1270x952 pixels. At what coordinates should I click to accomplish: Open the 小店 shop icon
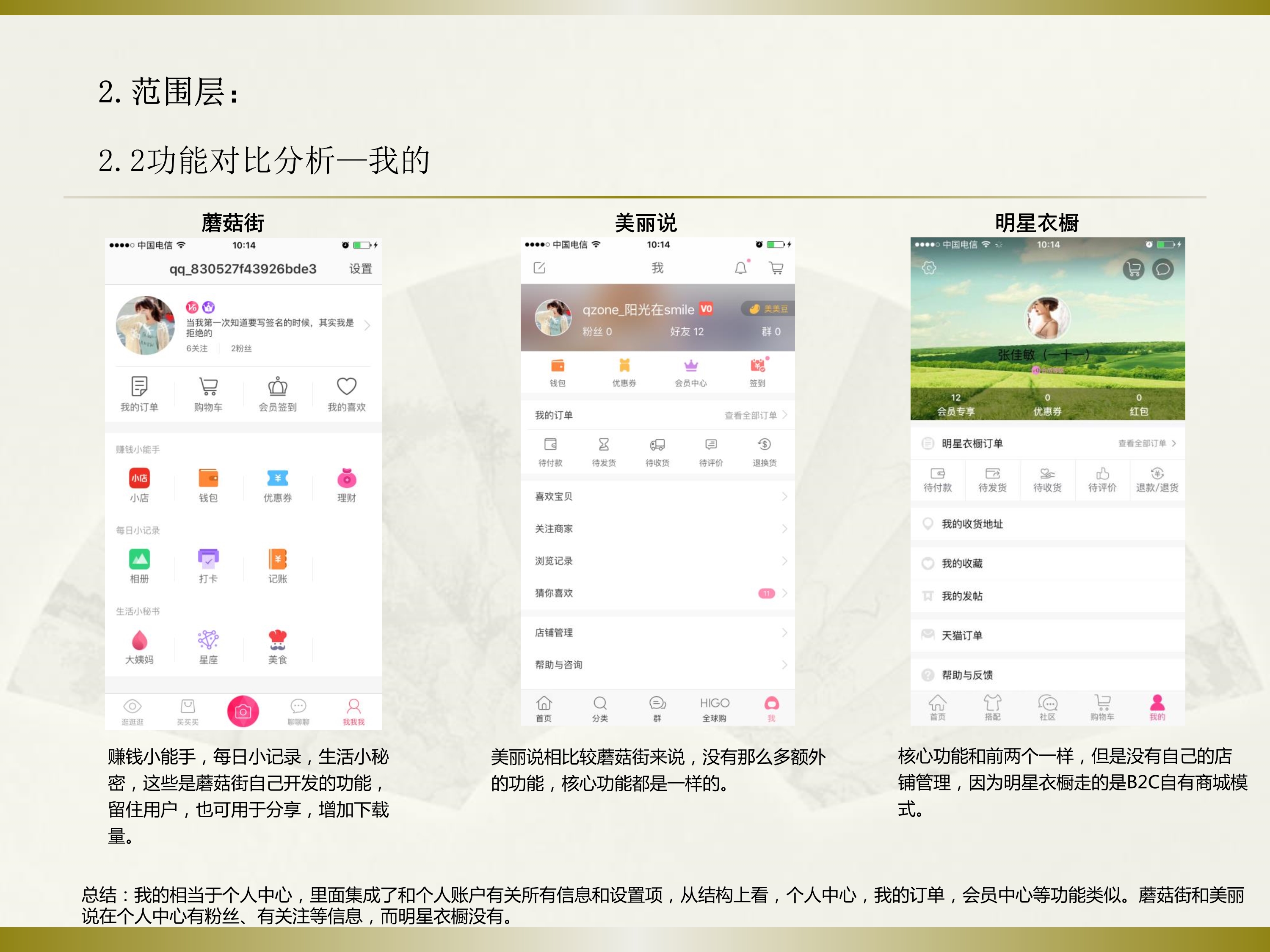tap(139, 479)
